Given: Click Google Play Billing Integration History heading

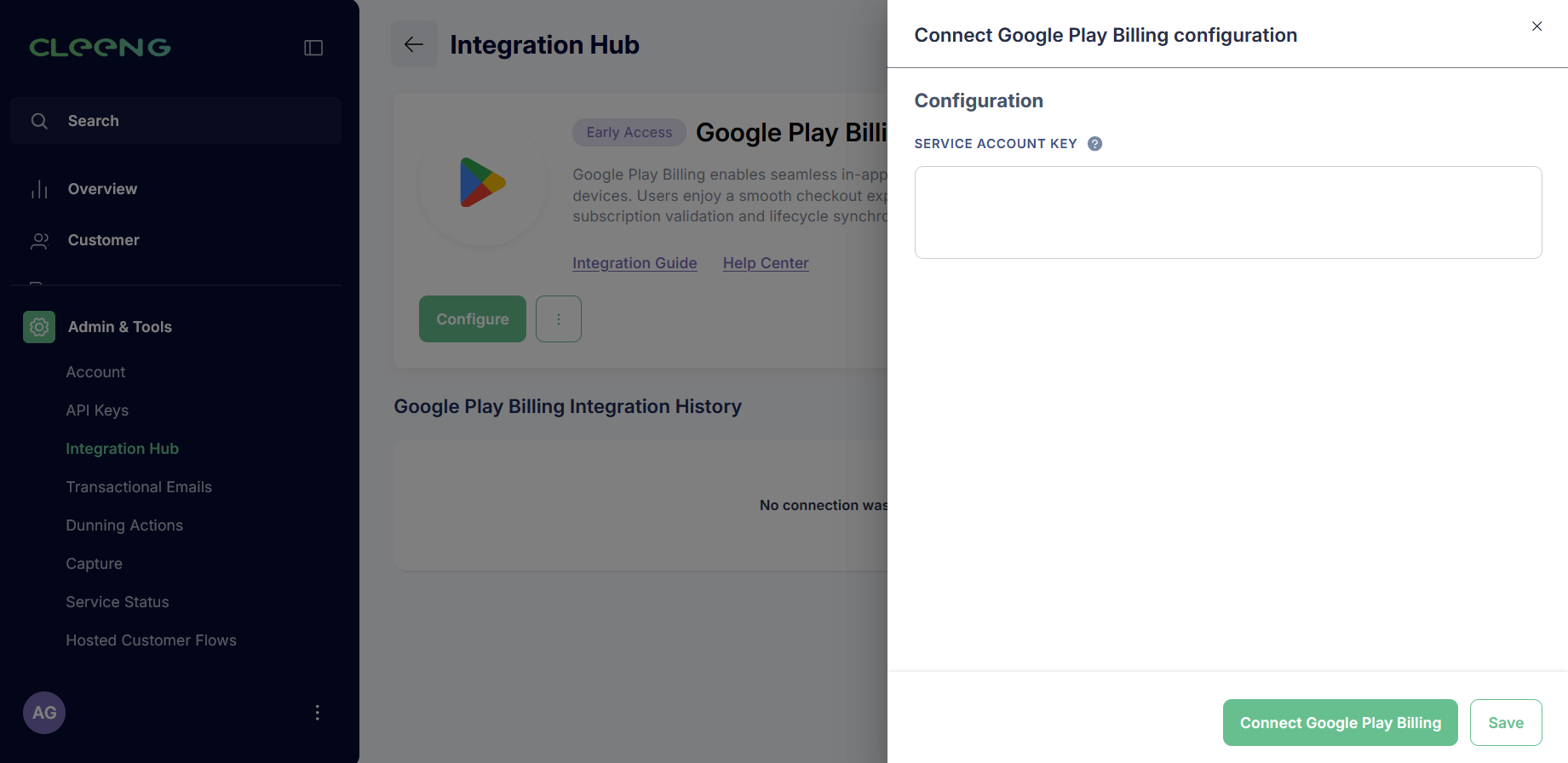Looking at the screenshot, I should click(567, 407).
